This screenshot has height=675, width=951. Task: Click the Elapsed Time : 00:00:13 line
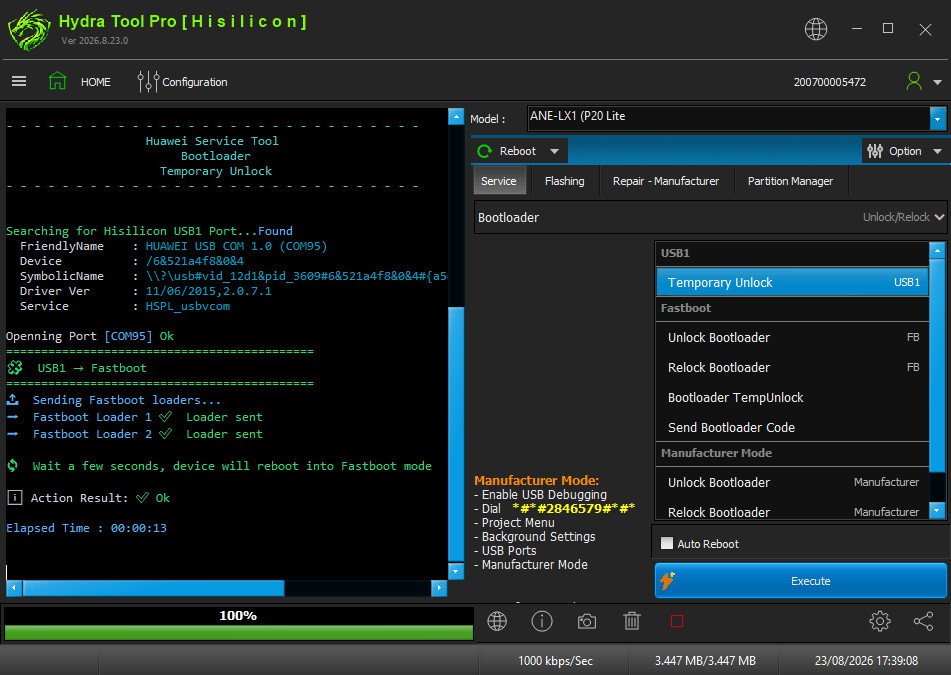click(x=86, y=528)
